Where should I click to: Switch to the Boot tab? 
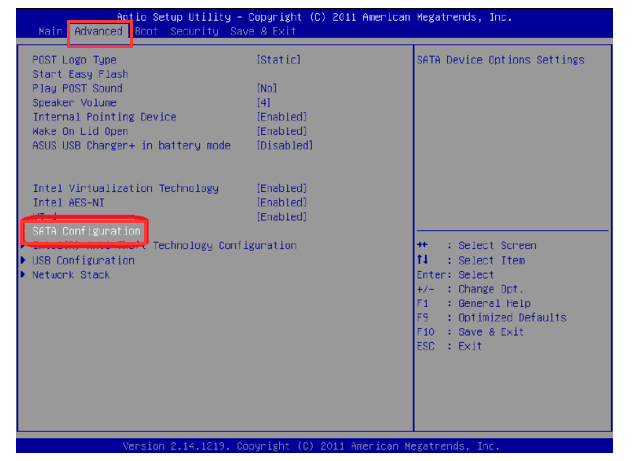(x=146, y=31)
